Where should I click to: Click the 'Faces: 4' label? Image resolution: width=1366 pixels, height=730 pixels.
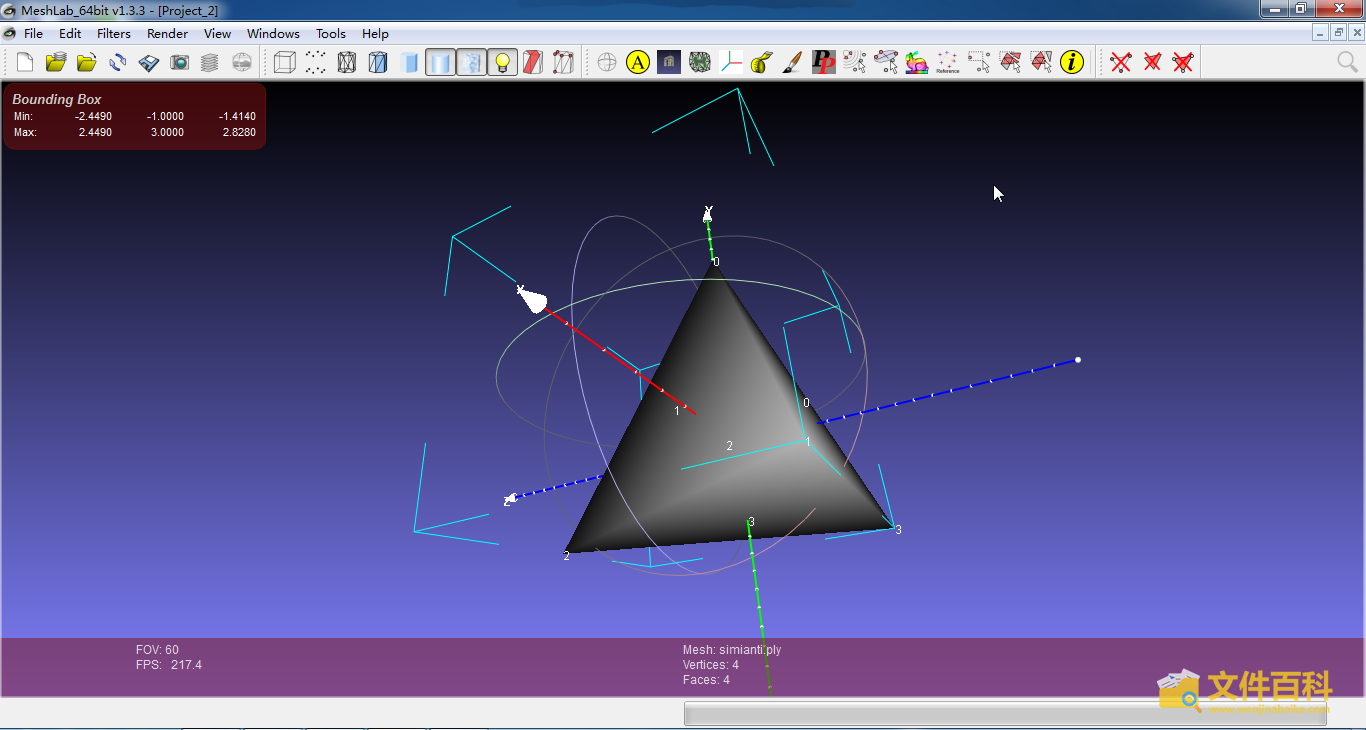tap(706, 680)
